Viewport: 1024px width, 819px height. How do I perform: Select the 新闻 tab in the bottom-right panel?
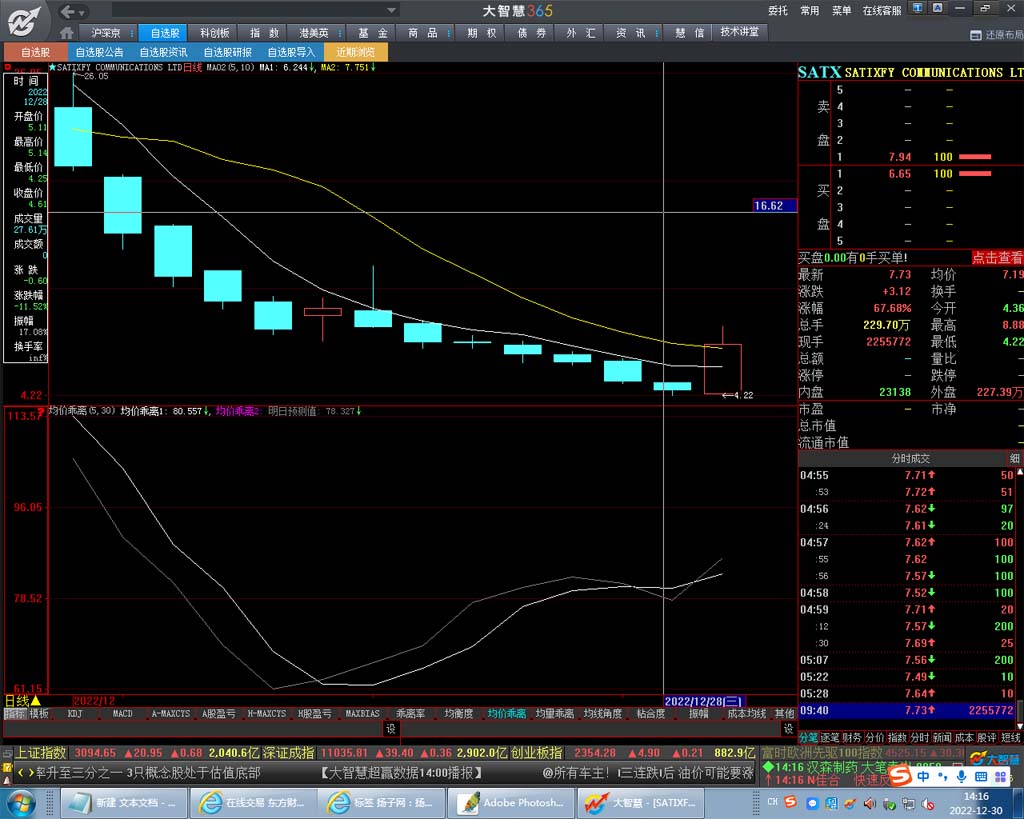point(942,738)
